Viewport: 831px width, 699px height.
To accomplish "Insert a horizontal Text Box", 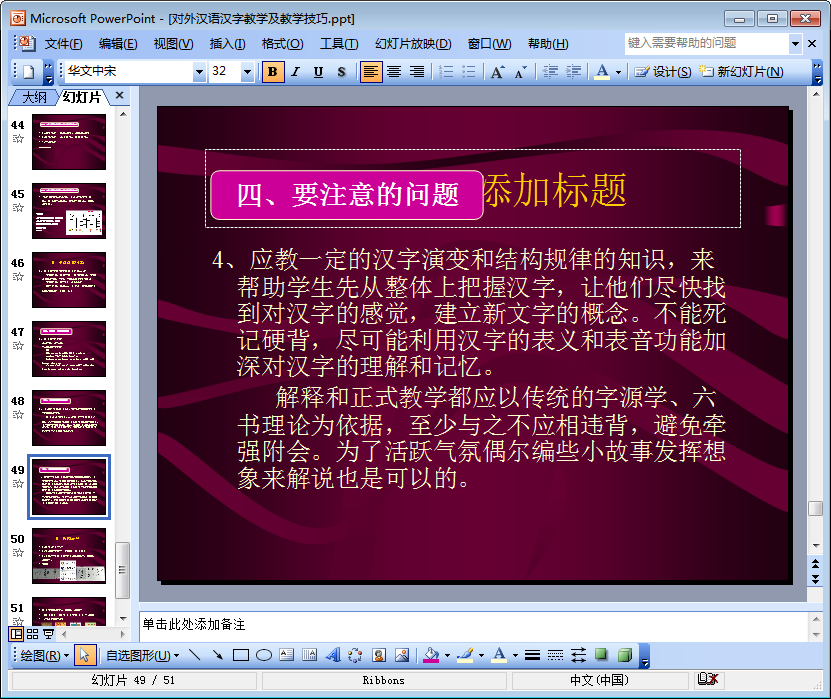I will [287, 656].
